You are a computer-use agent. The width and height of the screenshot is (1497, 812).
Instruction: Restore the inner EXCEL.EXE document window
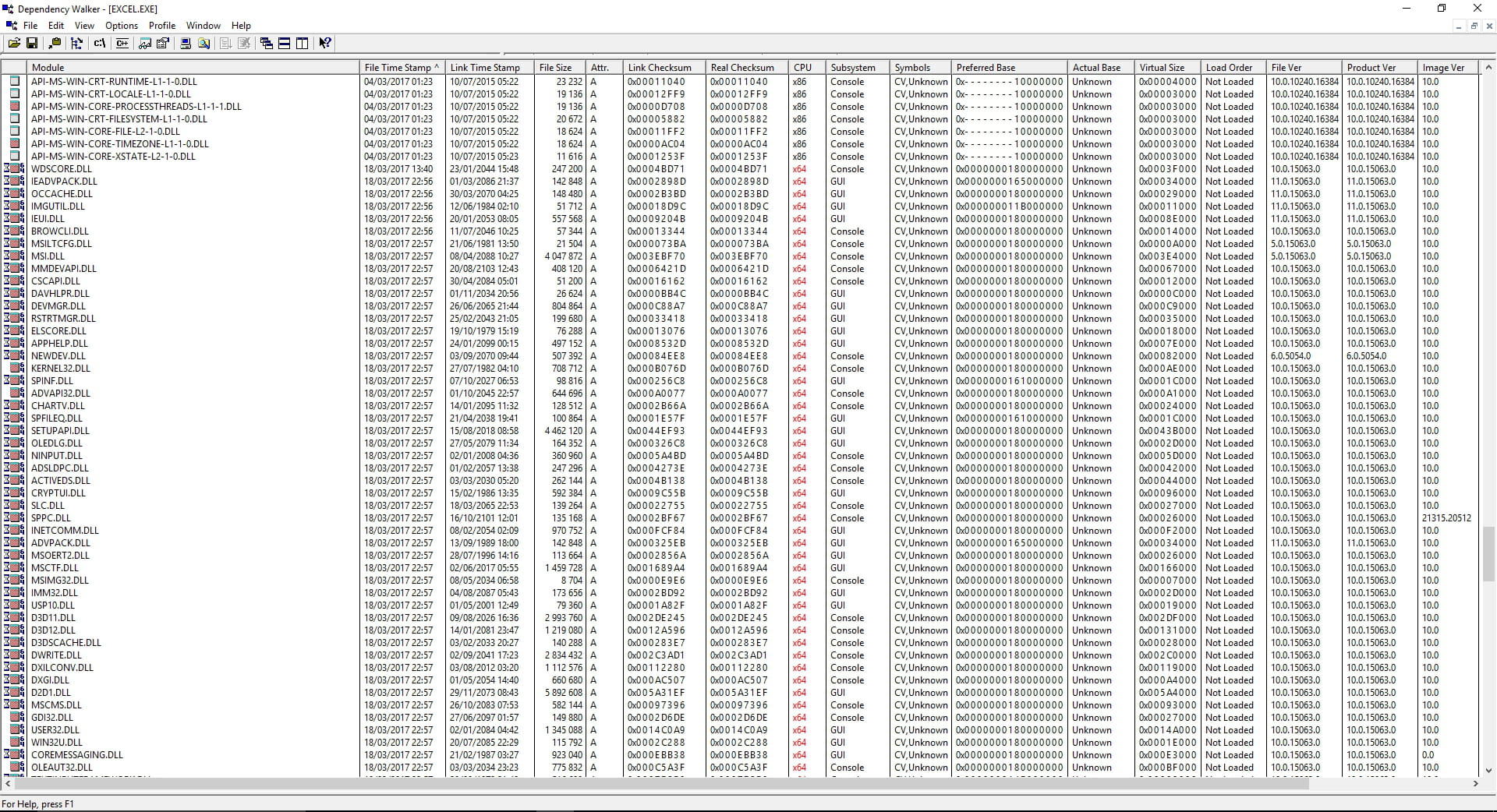click(x=1474, y=26)
